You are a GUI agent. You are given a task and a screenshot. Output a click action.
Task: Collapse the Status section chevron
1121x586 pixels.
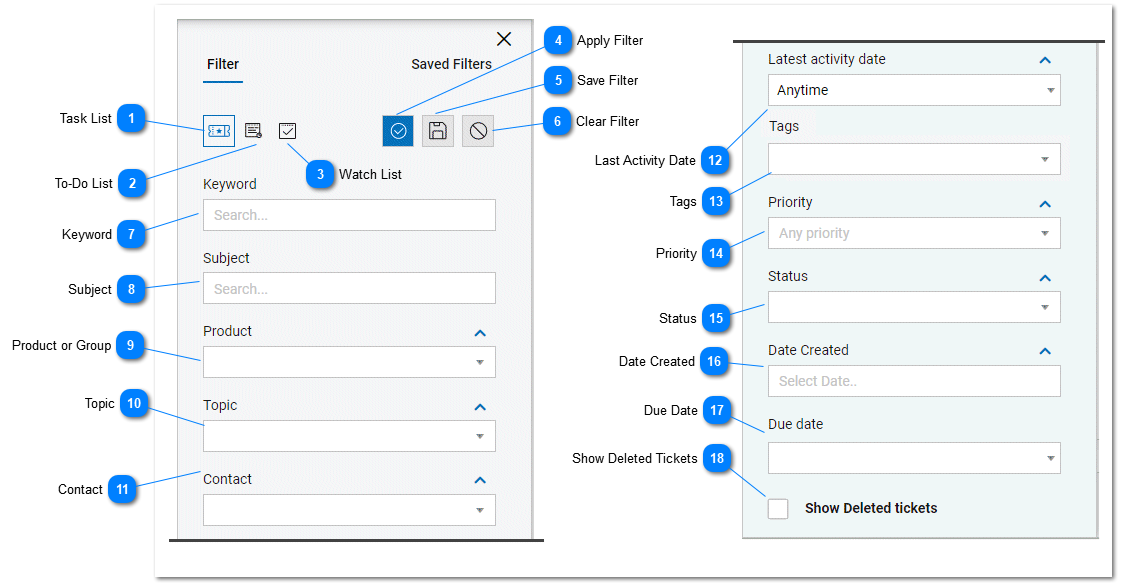[x=1045, y=278]
